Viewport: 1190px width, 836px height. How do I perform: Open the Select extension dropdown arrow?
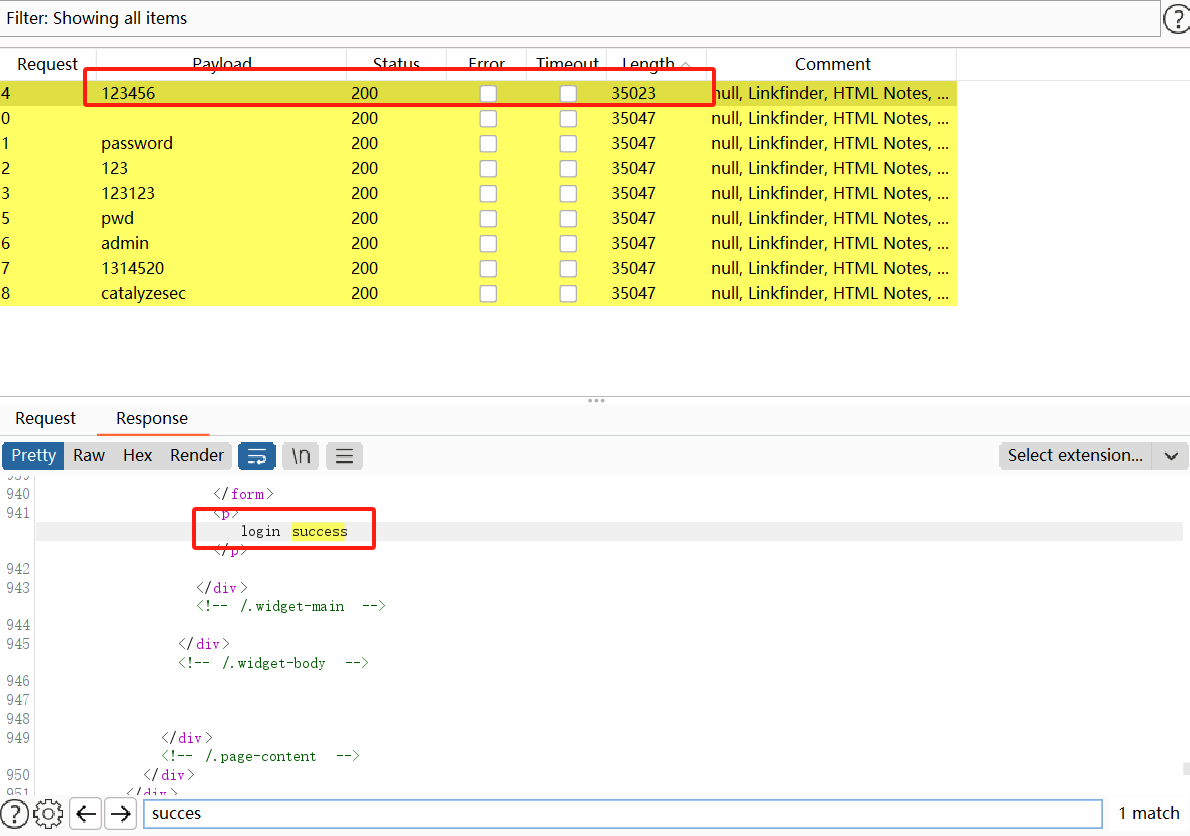pyautogui.click(x=1171, y=456)
